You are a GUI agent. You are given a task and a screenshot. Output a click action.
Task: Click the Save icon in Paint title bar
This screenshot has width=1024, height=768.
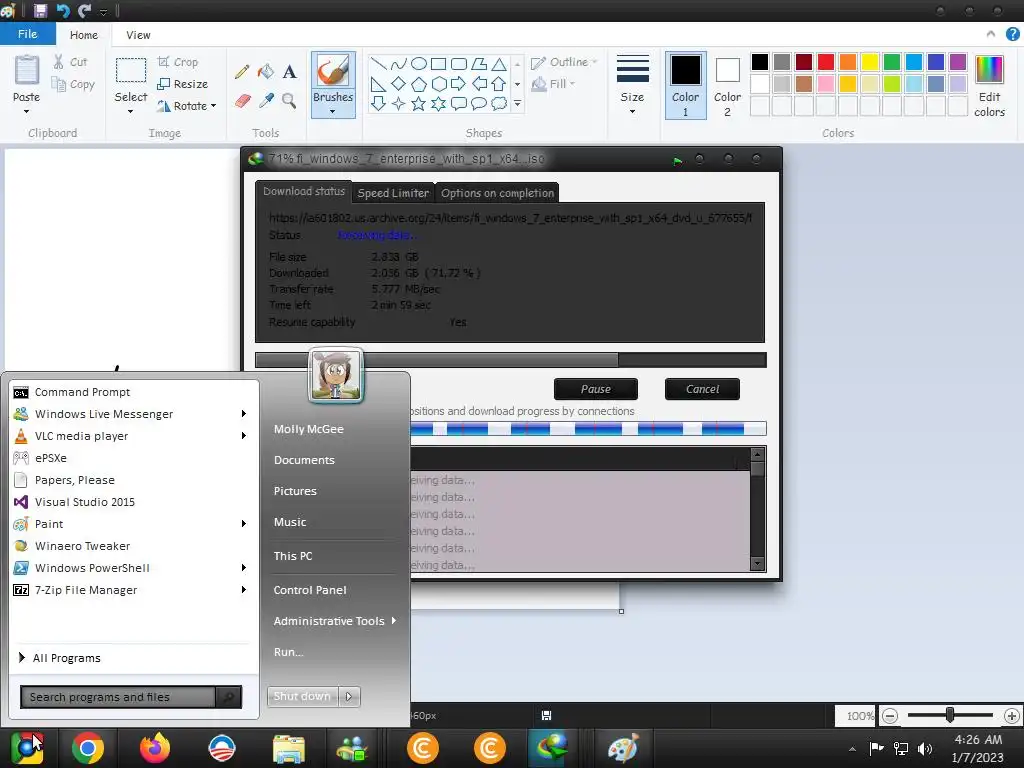(x=40, y=10)
